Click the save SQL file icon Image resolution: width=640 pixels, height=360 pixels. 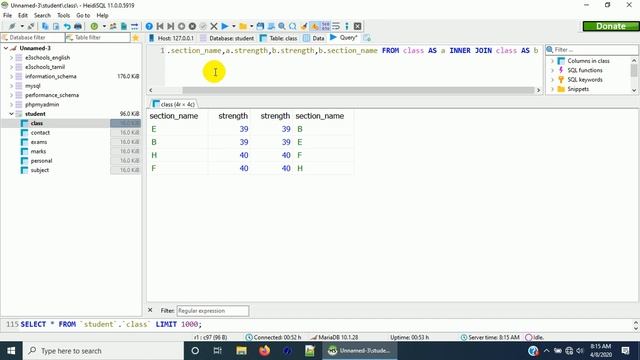(x=260, y=26)
